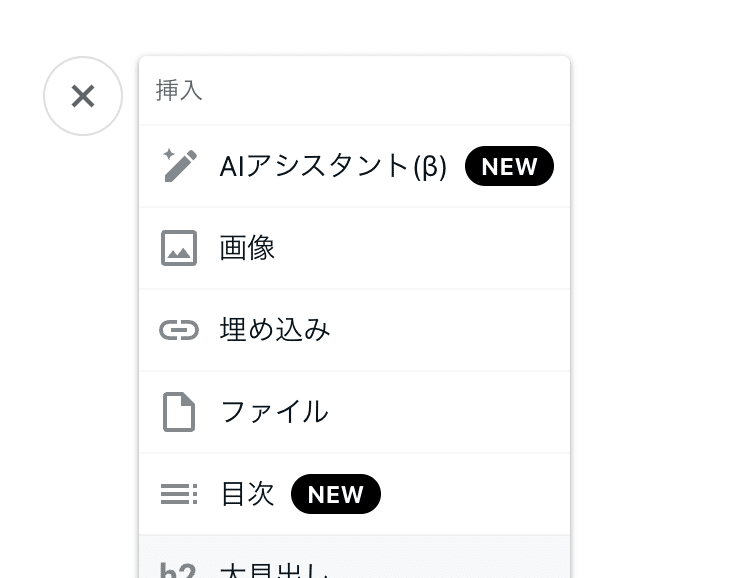
Task: Select the 大見出し heading option
Action: (x=275, y=570)
